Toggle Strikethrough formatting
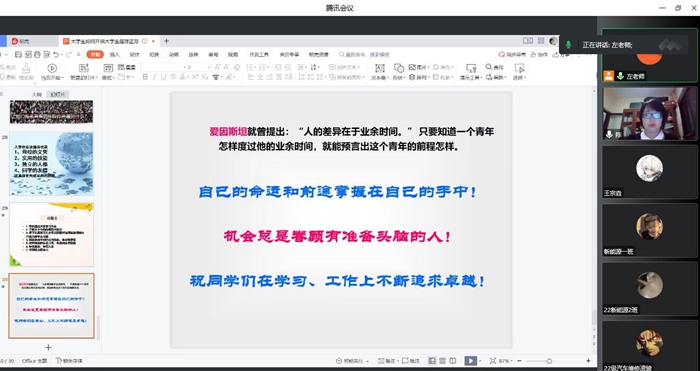Screen dimensions: 700x371 click(x=173, y=77)
